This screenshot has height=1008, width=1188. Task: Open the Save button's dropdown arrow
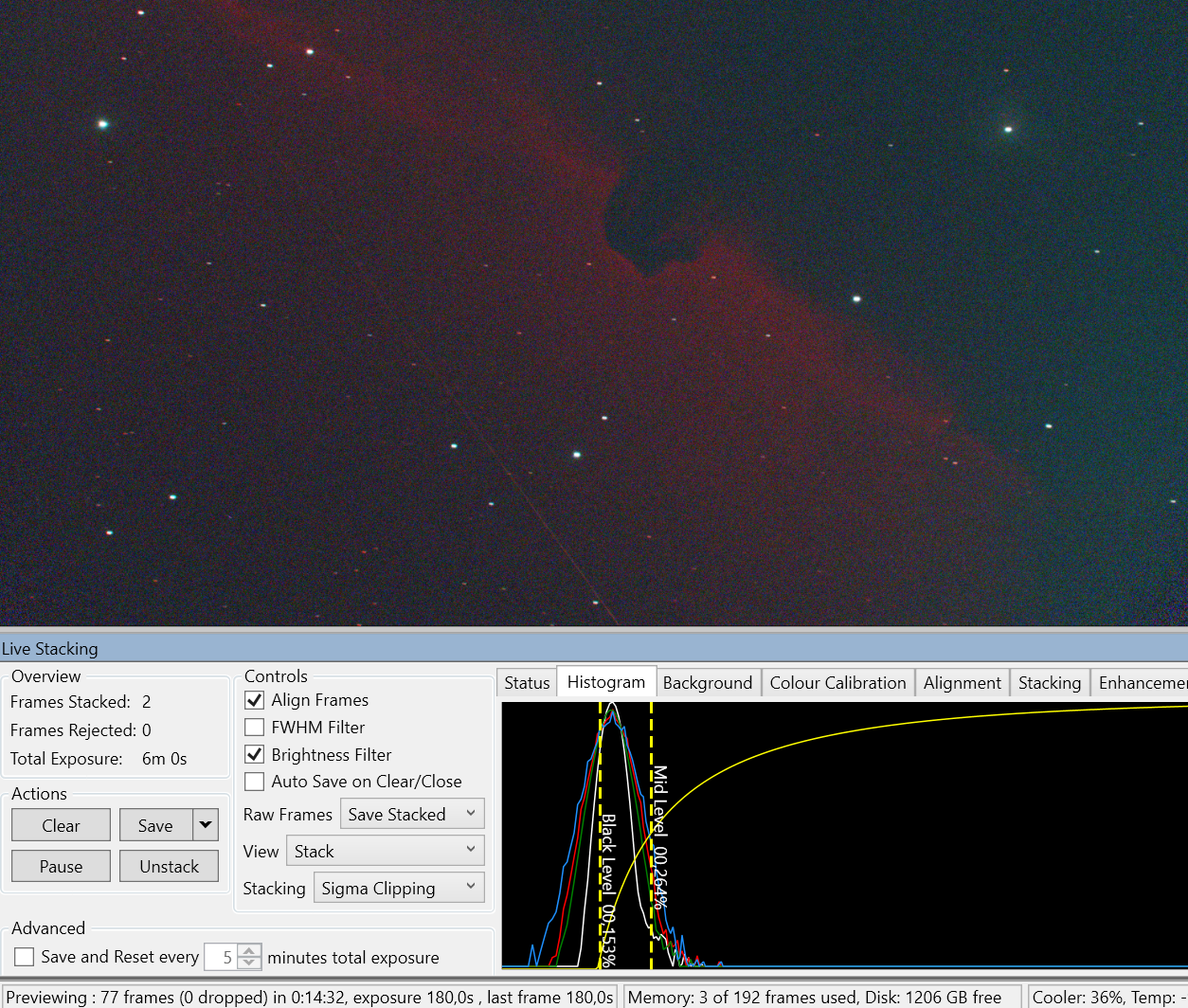pos(206,825)
